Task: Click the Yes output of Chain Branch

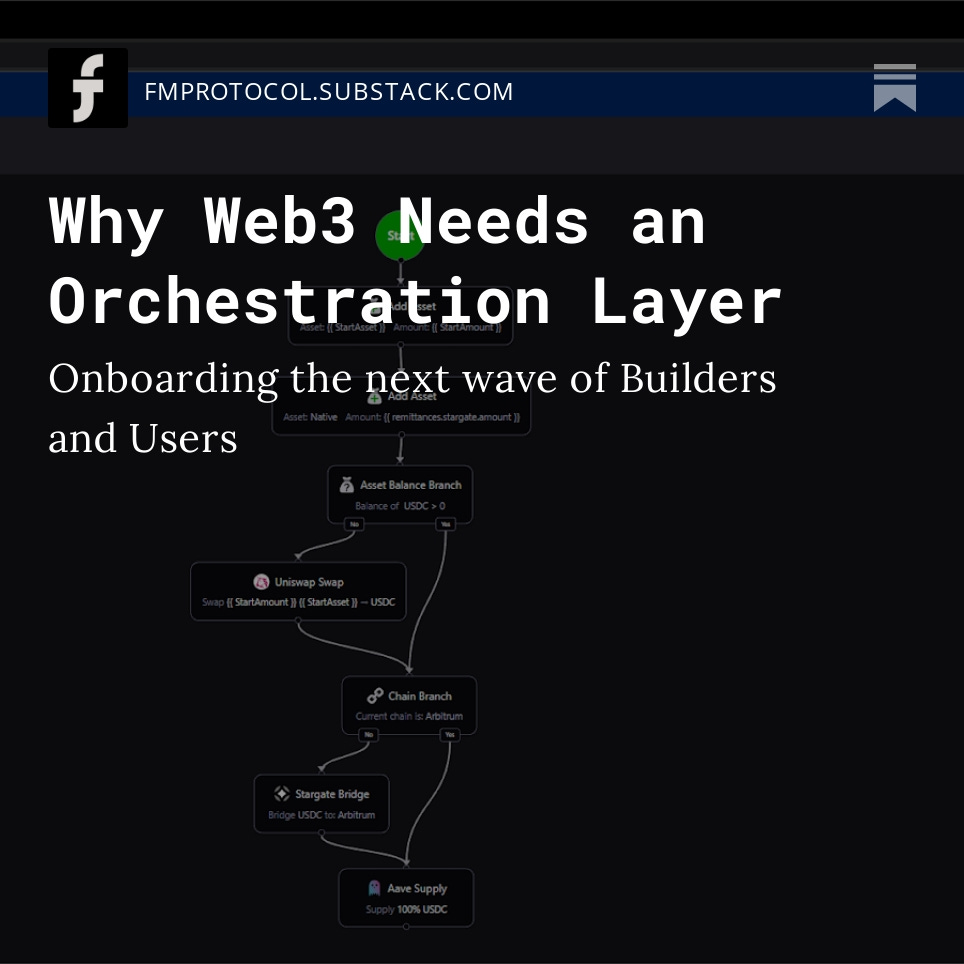Action: point(450,735)
